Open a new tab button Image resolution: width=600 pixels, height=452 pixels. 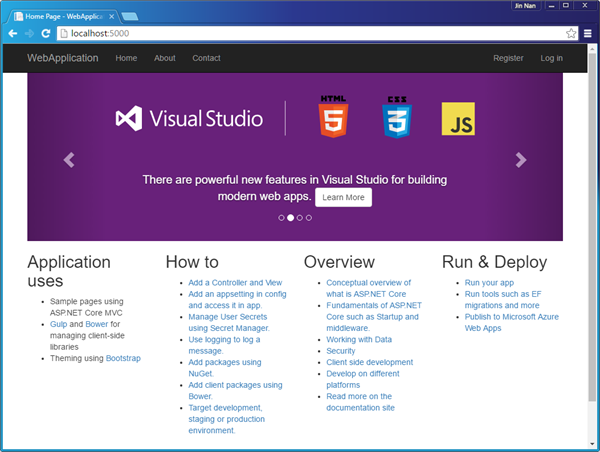tap(130, 16)
